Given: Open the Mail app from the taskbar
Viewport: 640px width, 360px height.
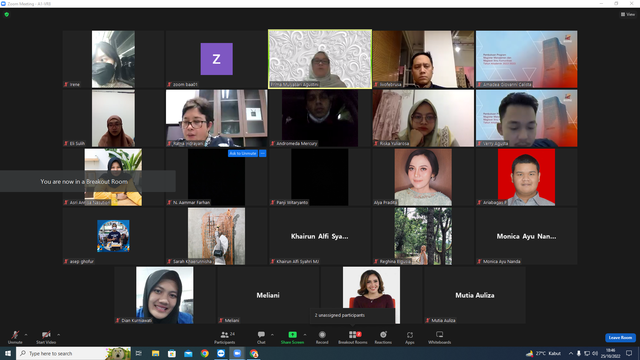Looking at the screenshot, I should (x=188, y=353).
